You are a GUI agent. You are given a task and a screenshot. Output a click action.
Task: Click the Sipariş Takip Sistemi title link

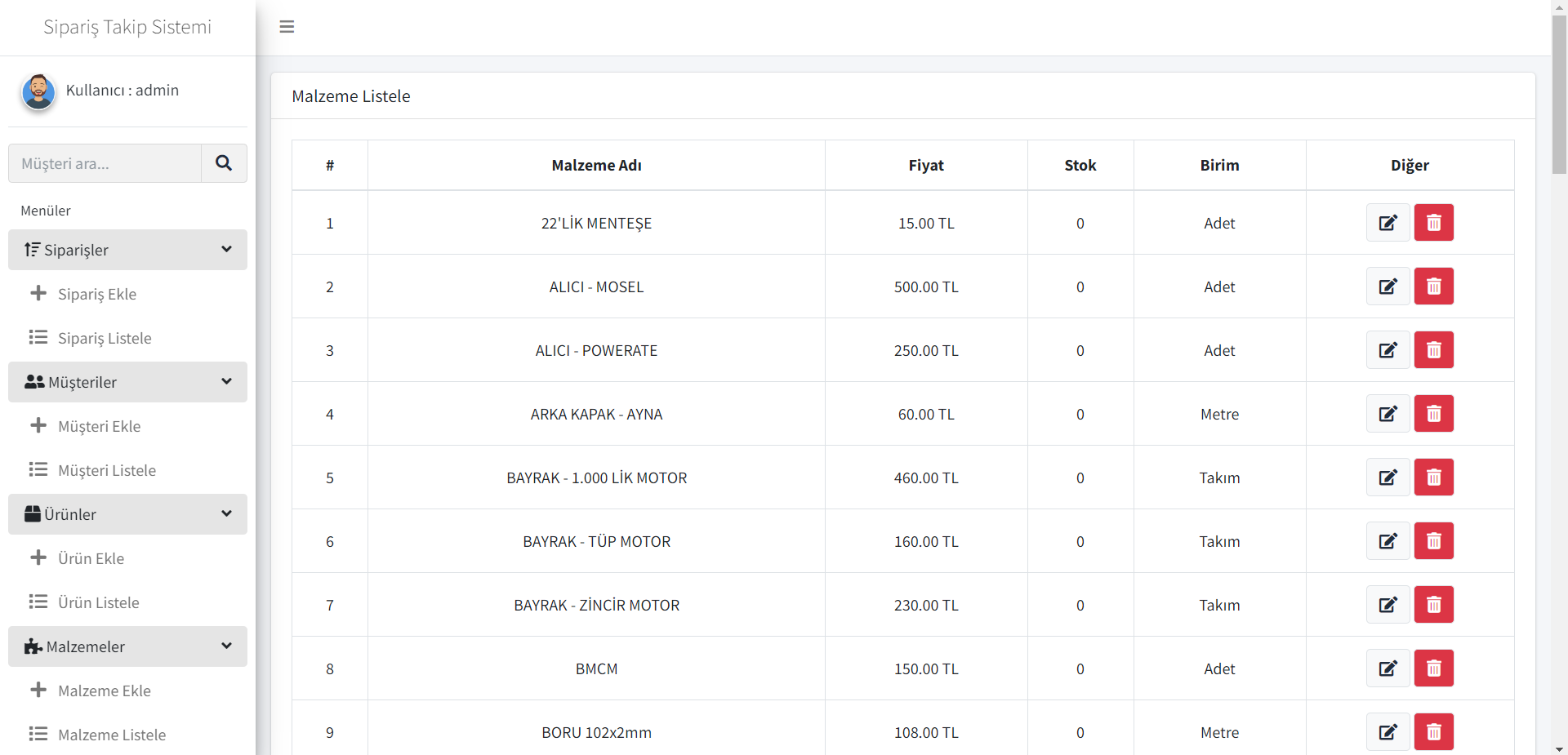tap(127, 27)
